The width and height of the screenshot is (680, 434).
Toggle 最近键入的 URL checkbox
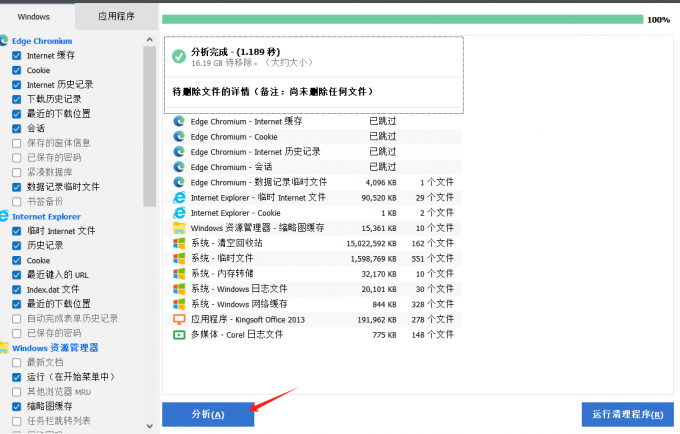16,275
